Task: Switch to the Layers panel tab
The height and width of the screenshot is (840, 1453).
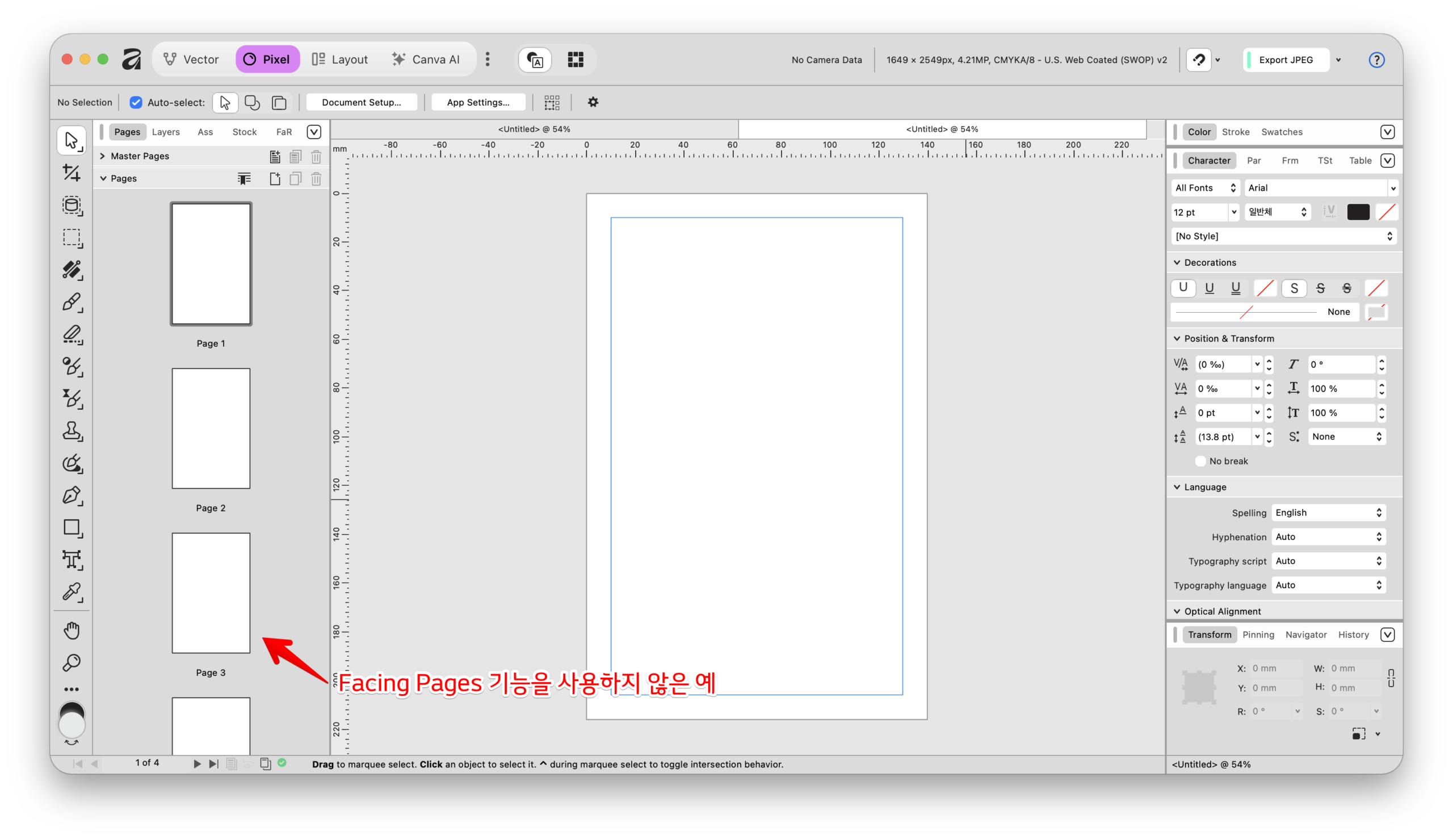Action: 166,132
